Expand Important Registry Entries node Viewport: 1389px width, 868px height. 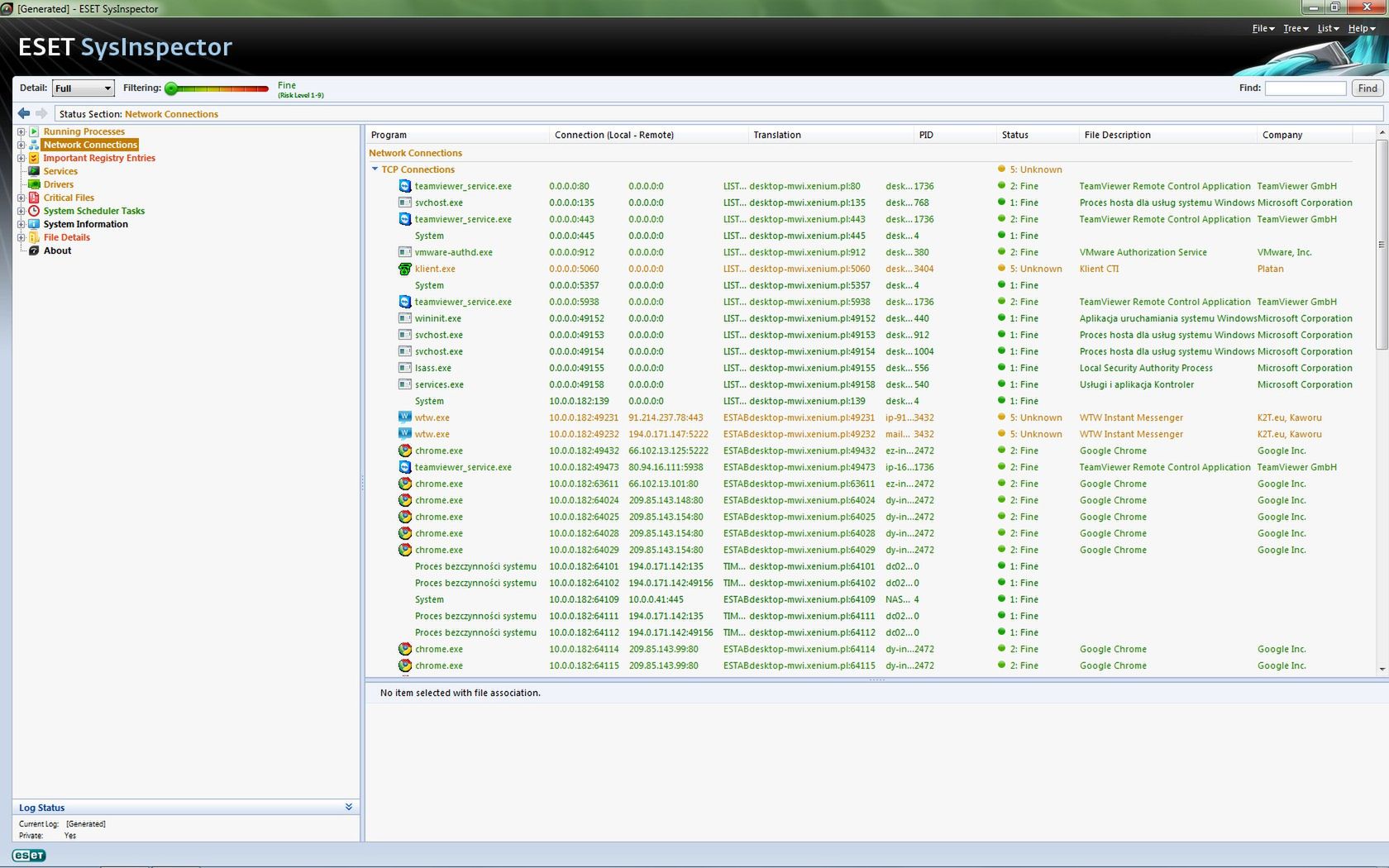point(21,158)
